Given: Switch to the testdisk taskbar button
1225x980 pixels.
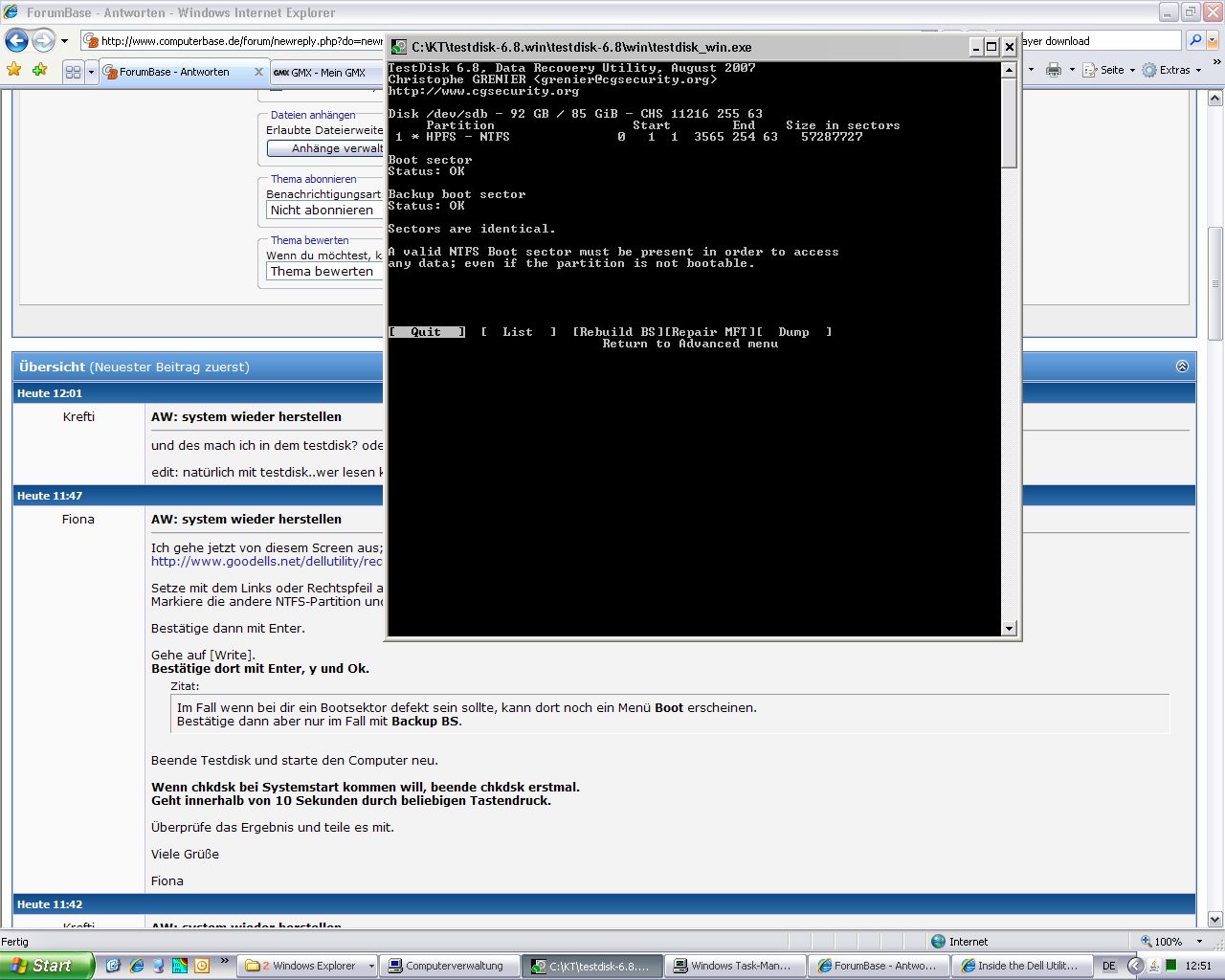Looking at the screenshot, I should point(593,966).
